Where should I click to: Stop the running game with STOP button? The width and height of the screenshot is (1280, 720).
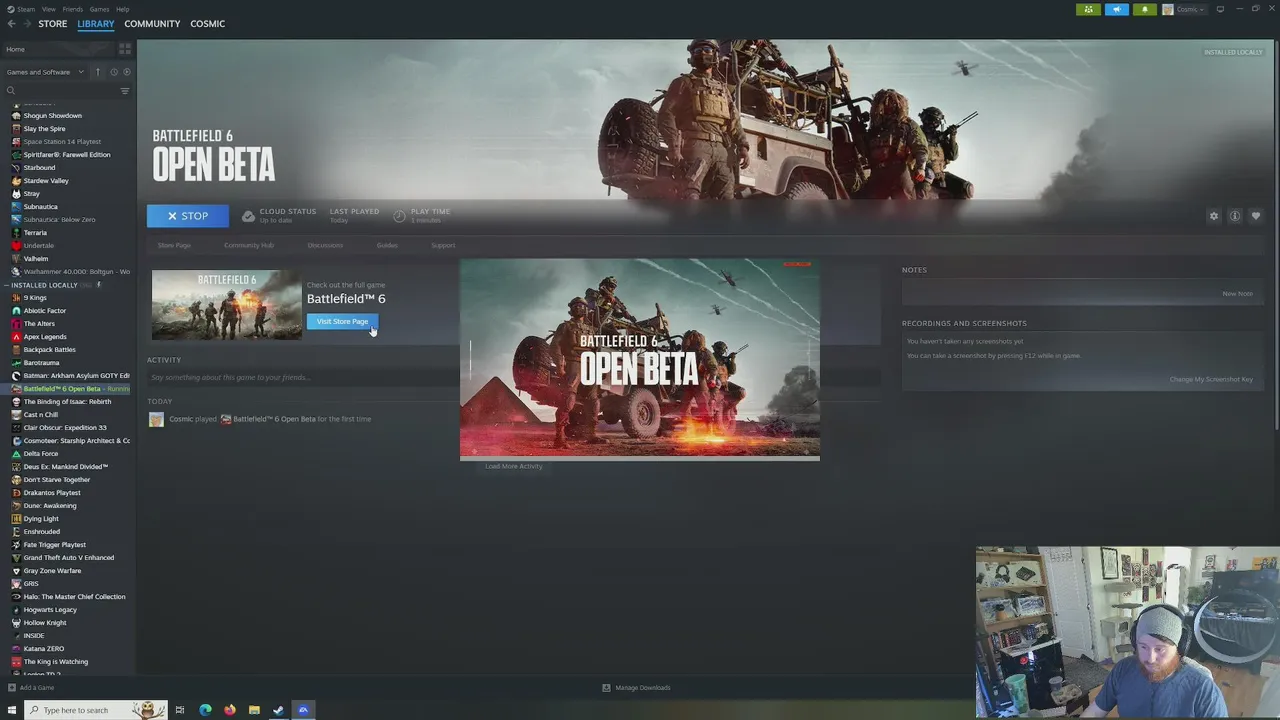(x=188, y=216)
